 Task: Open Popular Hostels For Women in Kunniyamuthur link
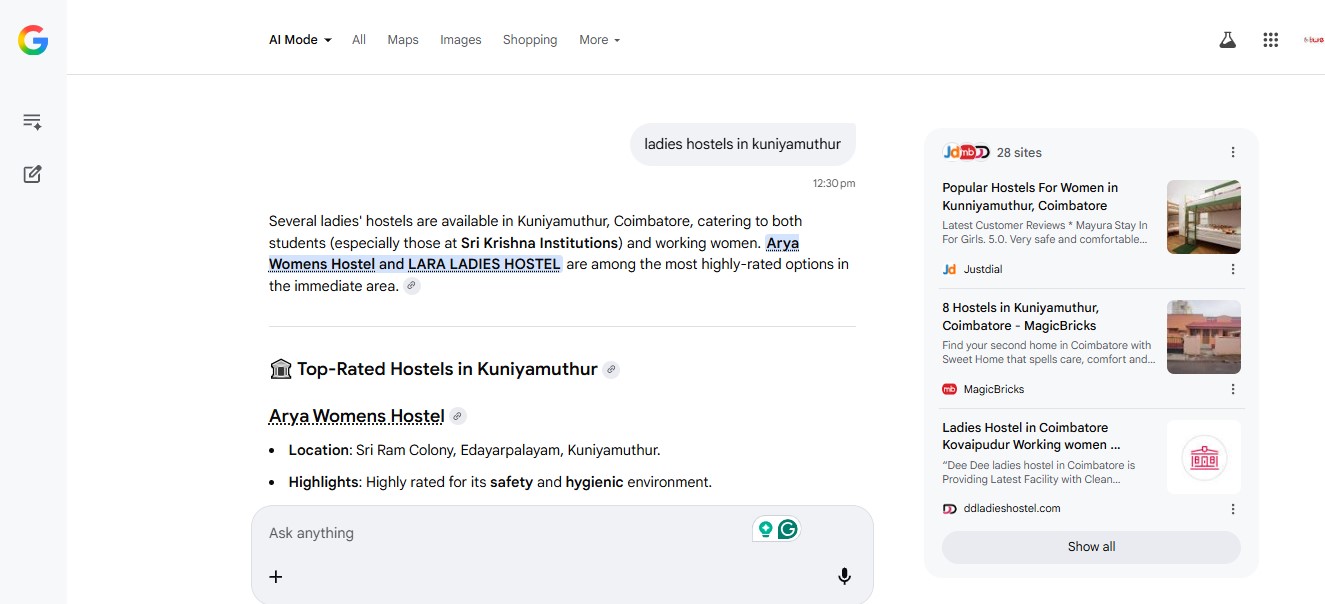click(x=1030, y=196)
